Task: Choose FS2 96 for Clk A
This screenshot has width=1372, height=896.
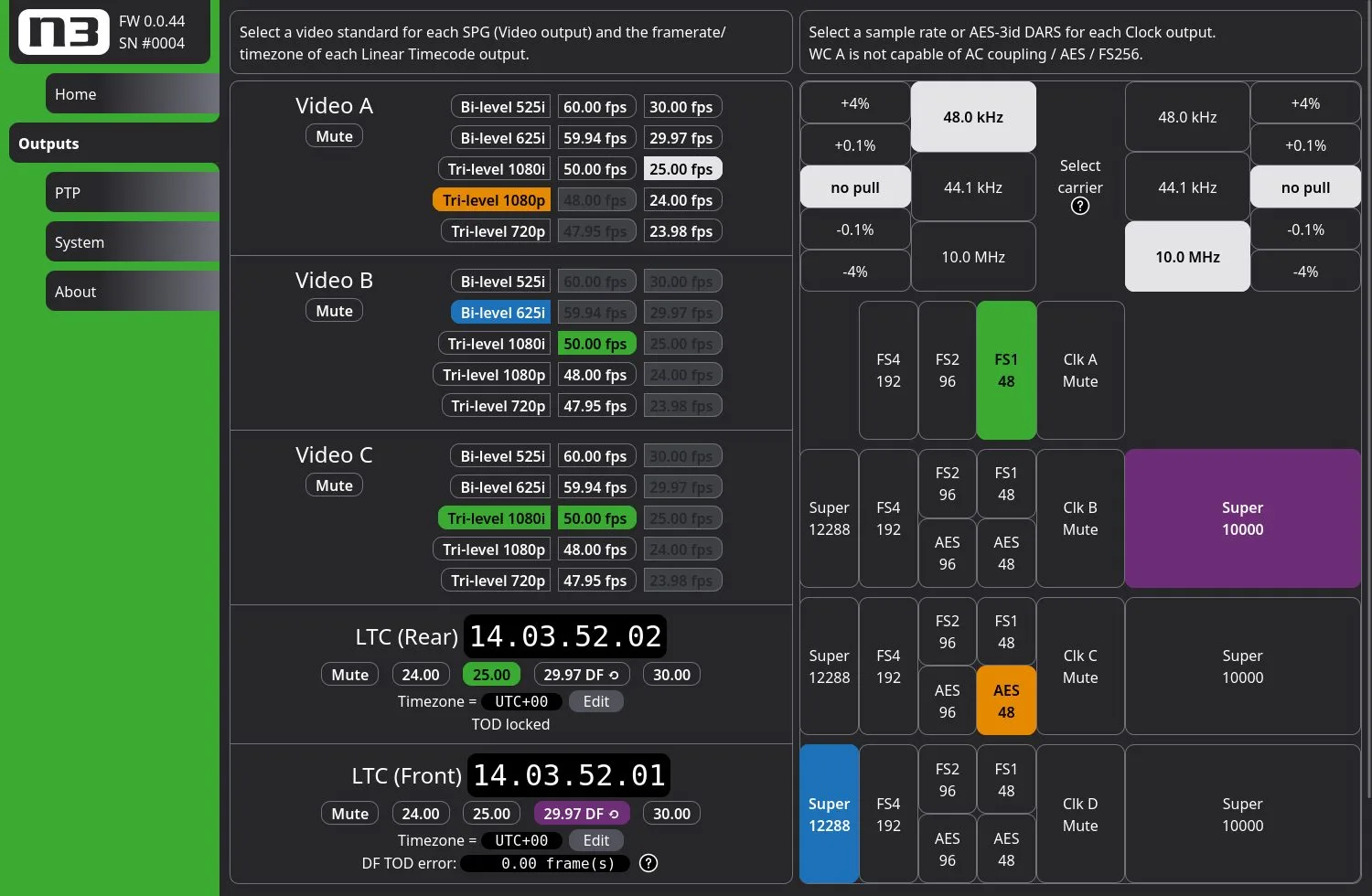Action: pyautogui.click(x=948, y=370)
